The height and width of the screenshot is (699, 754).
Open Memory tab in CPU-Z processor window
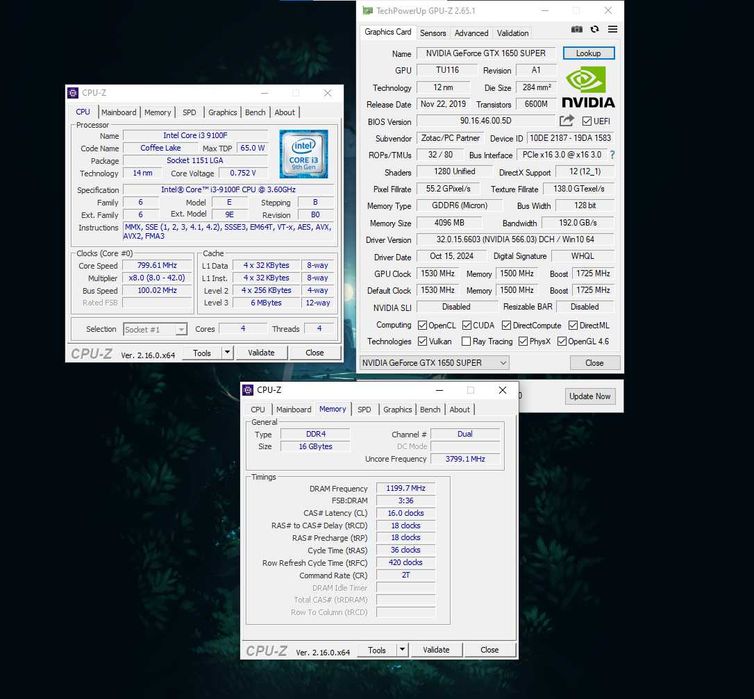[x=158, y=112]
